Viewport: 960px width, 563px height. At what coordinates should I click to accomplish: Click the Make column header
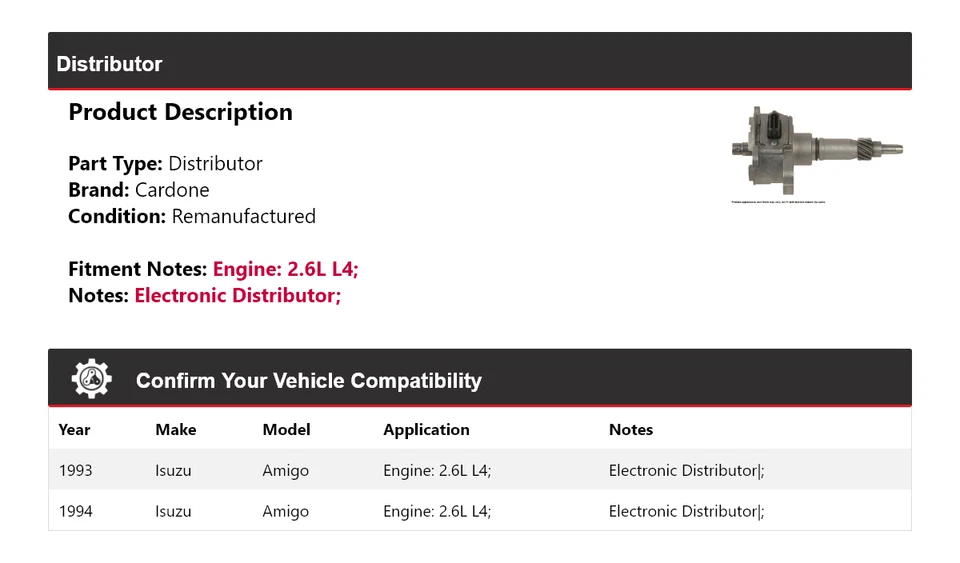176,430
